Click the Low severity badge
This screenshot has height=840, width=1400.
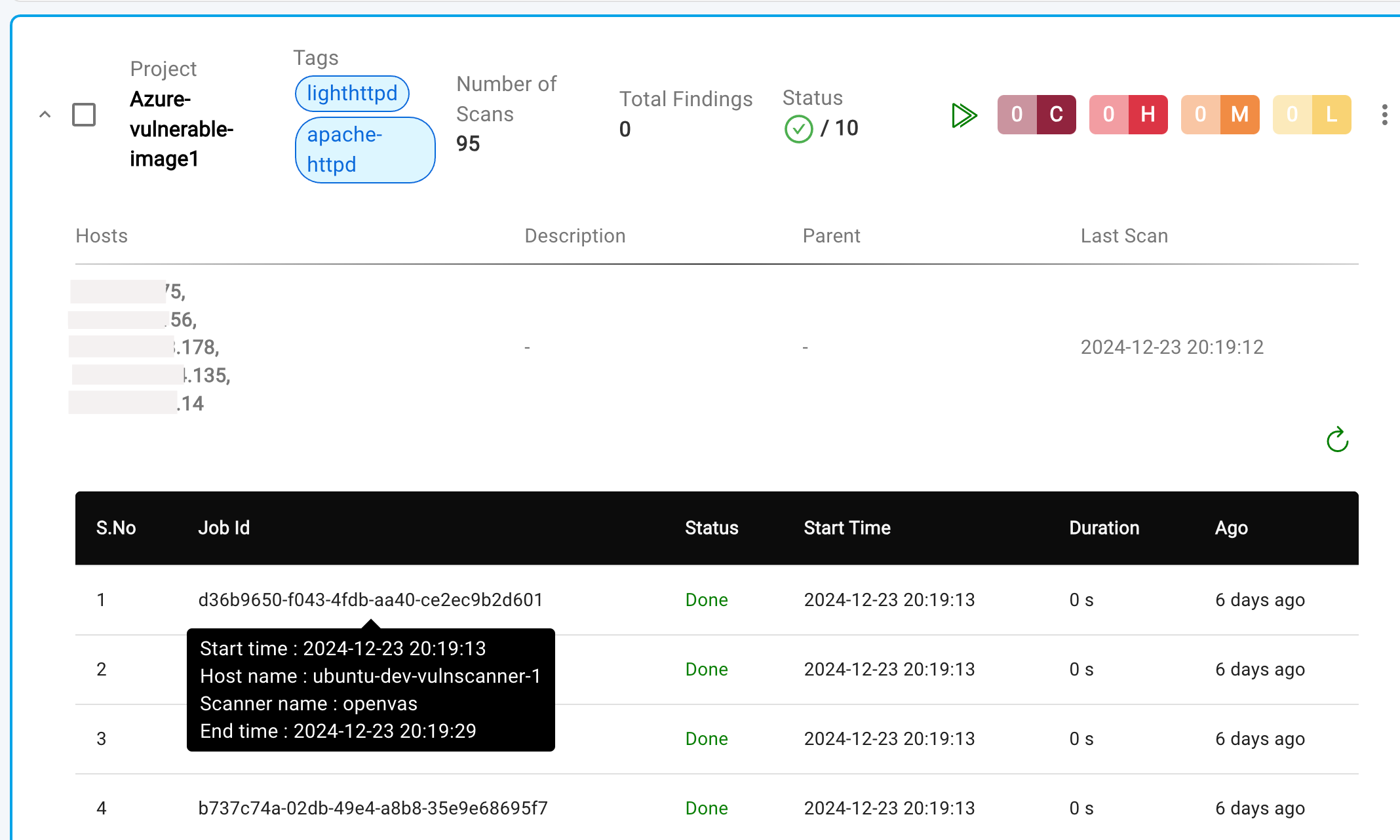click(1312, 115)
